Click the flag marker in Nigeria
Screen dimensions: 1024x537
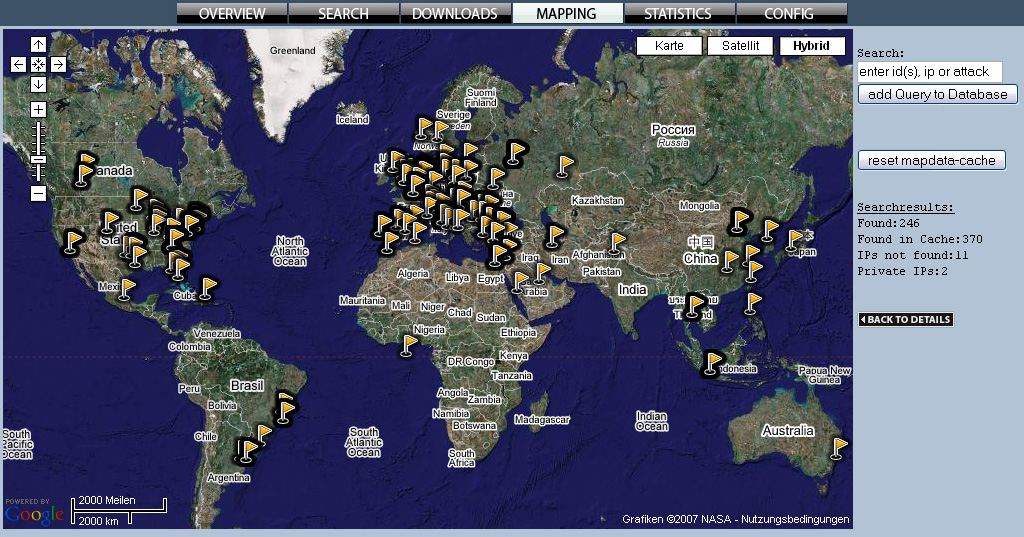(x=409, y=346)
